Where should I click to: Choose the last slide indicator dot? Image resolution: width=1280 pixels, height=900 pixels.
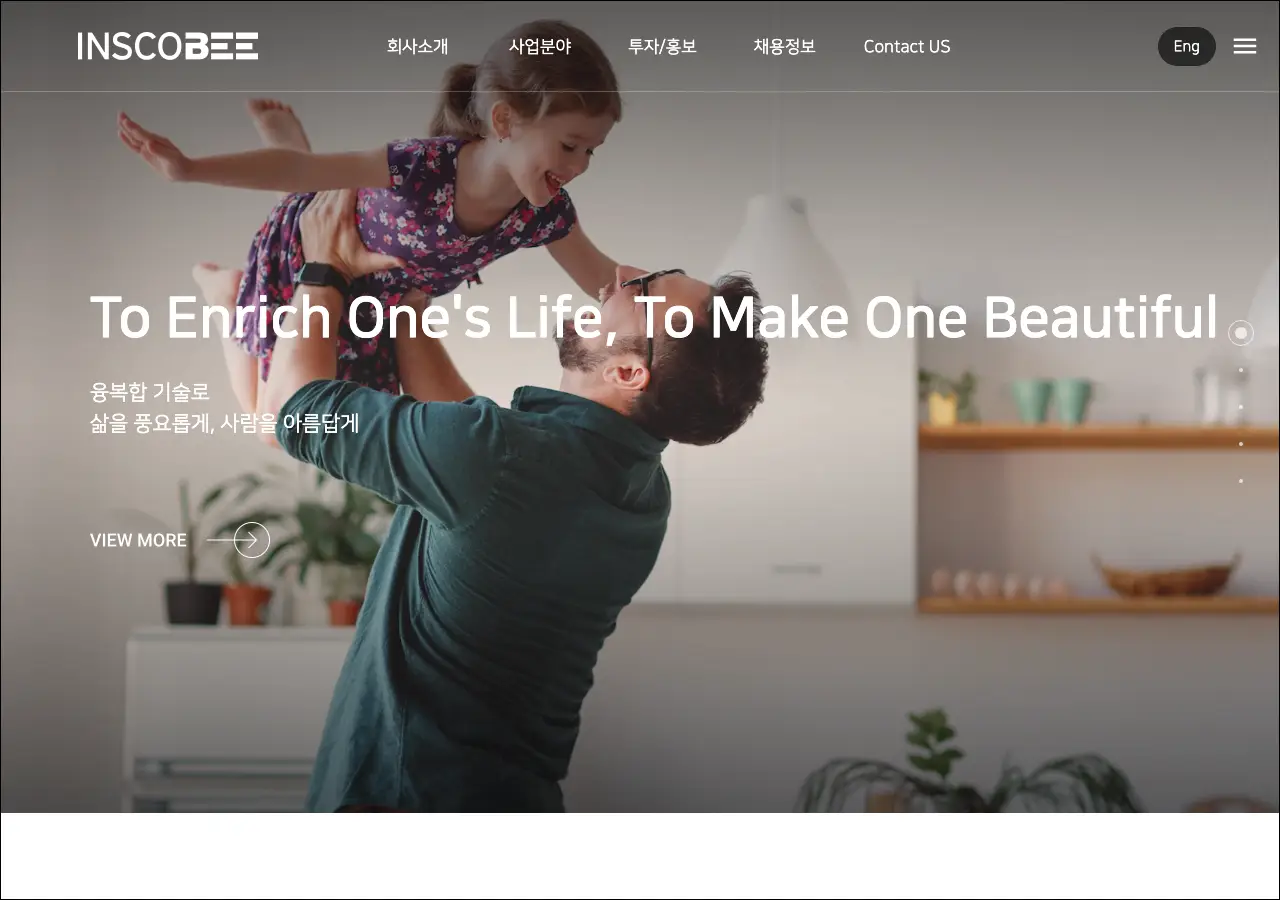[1241, 481]
